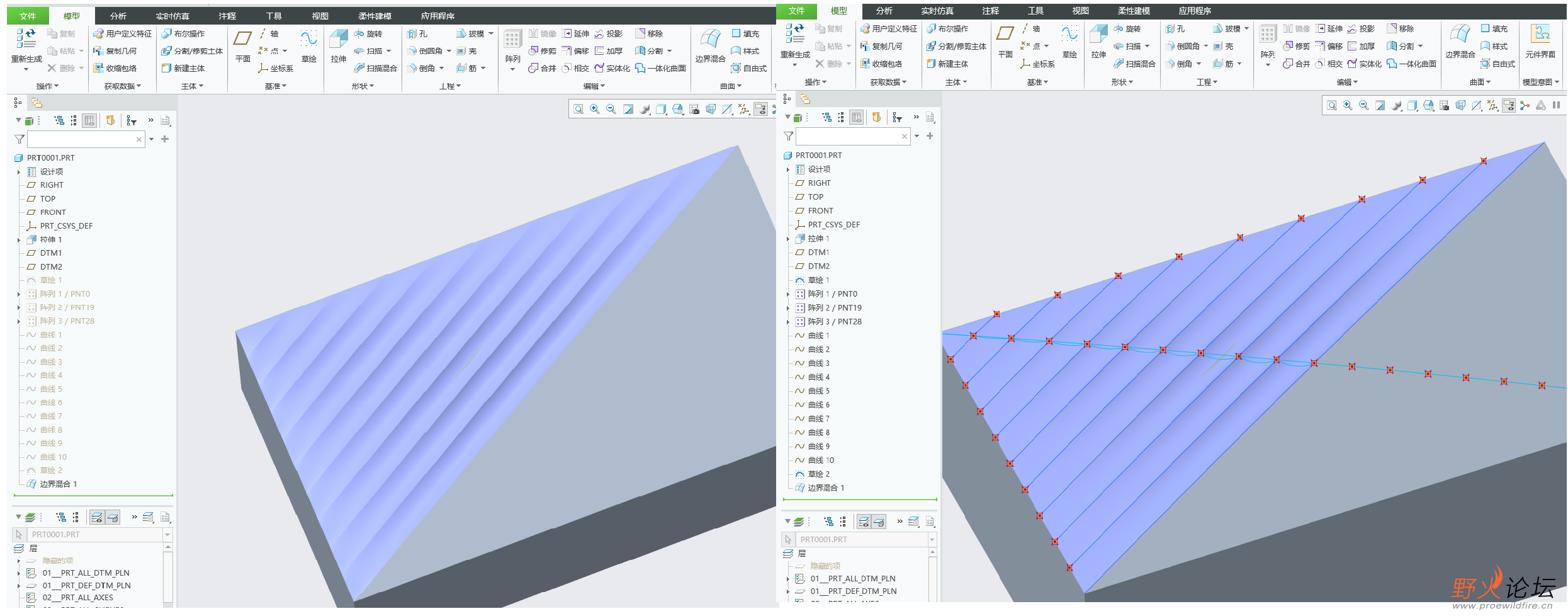This screenshot has height=616, width=1568.
Task: Click Coordinate System (坐标系) in right window
Action: pyautogui.click(x=1037, y=64)
